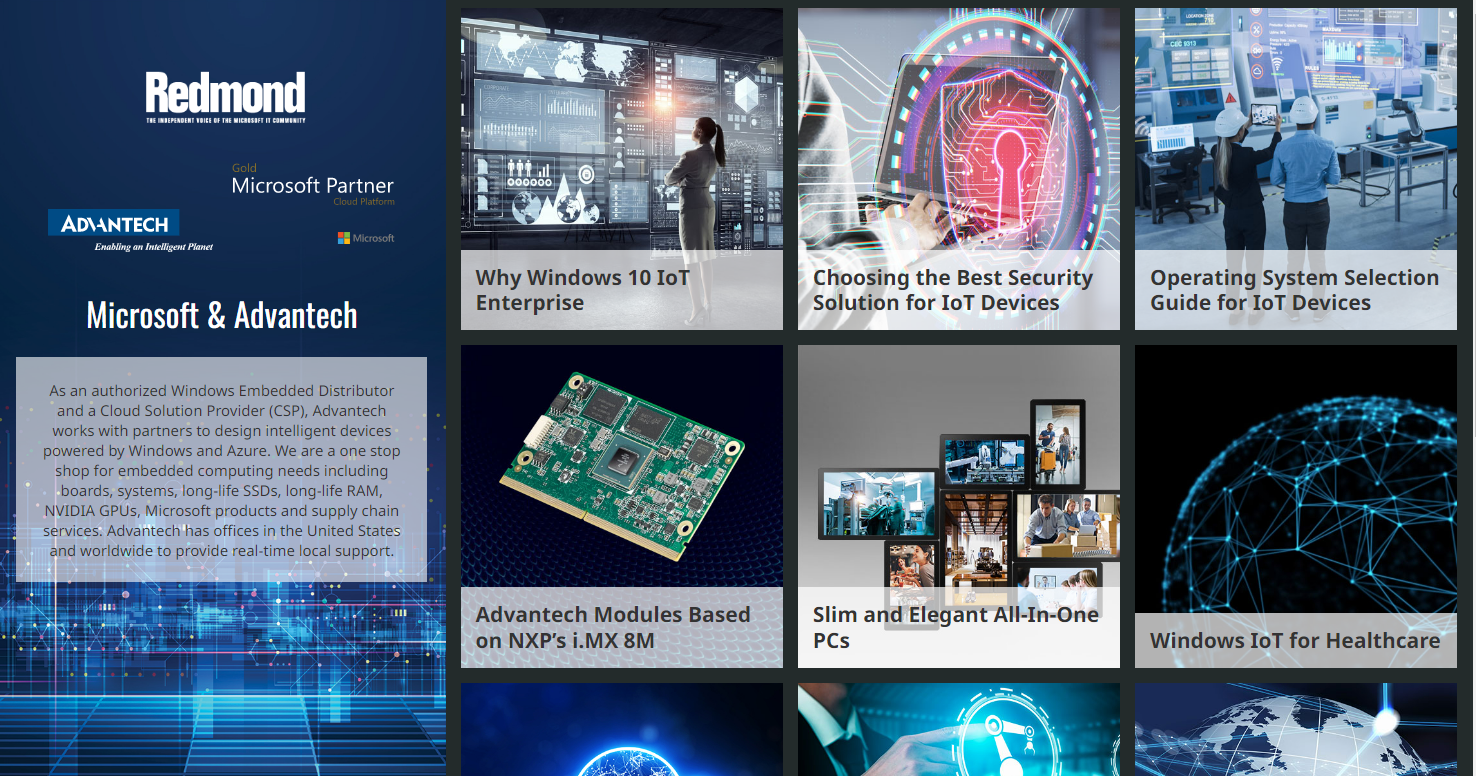Click the small four-square Microsoft logo

point(366,238)
